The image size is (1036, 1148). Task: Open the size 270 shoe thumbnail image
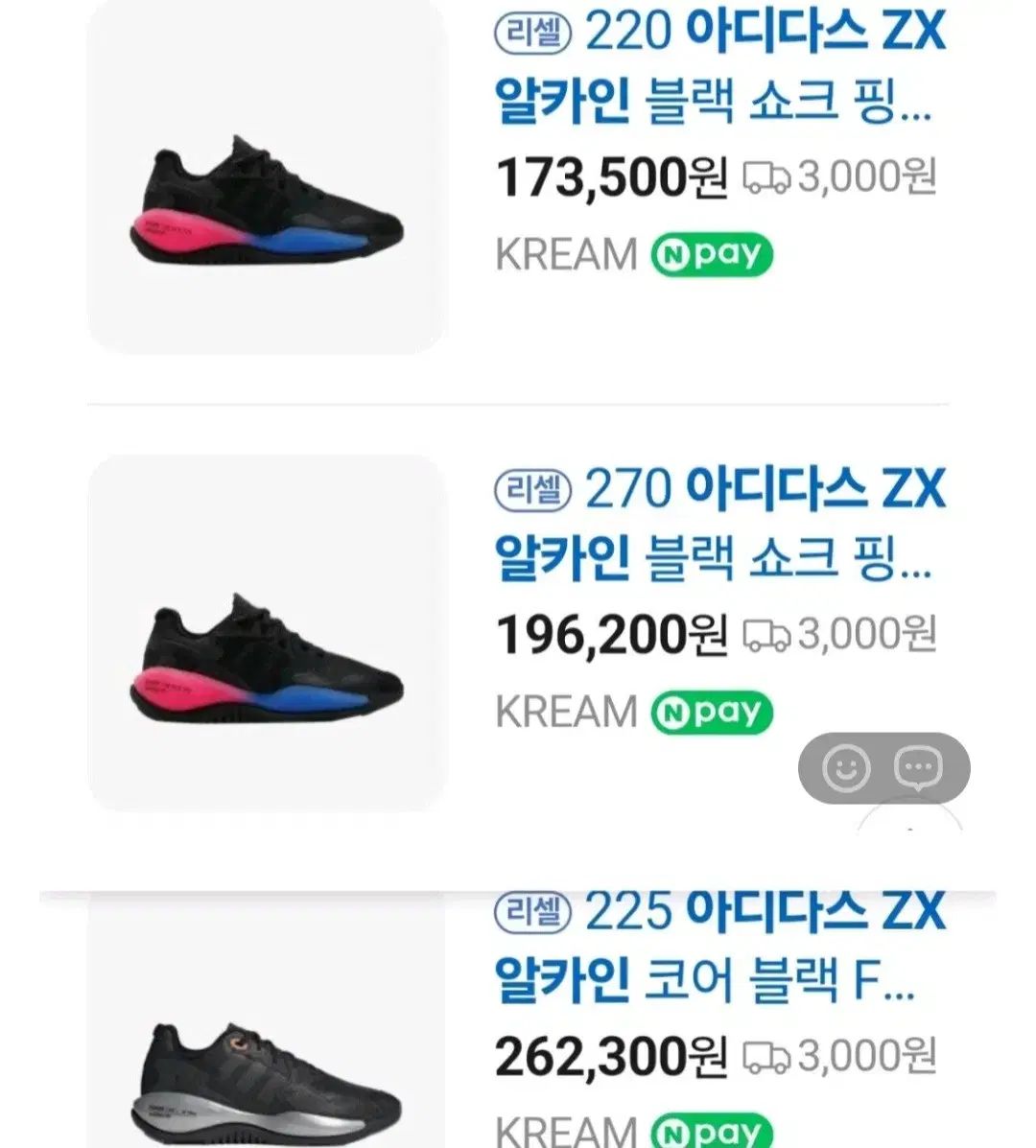pos(267,634)
